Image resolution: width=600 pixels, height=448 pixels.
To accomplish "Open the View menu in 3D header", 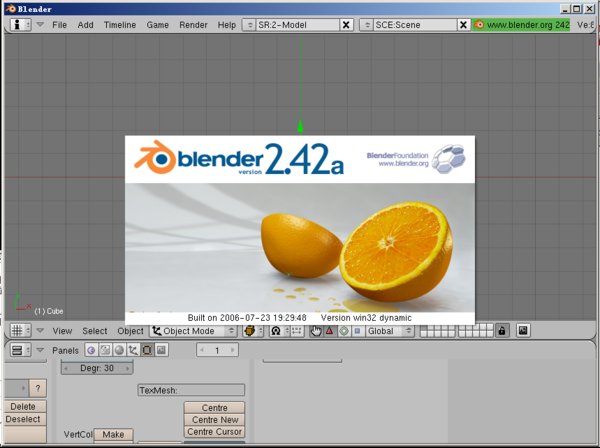I will click(62, 331).
